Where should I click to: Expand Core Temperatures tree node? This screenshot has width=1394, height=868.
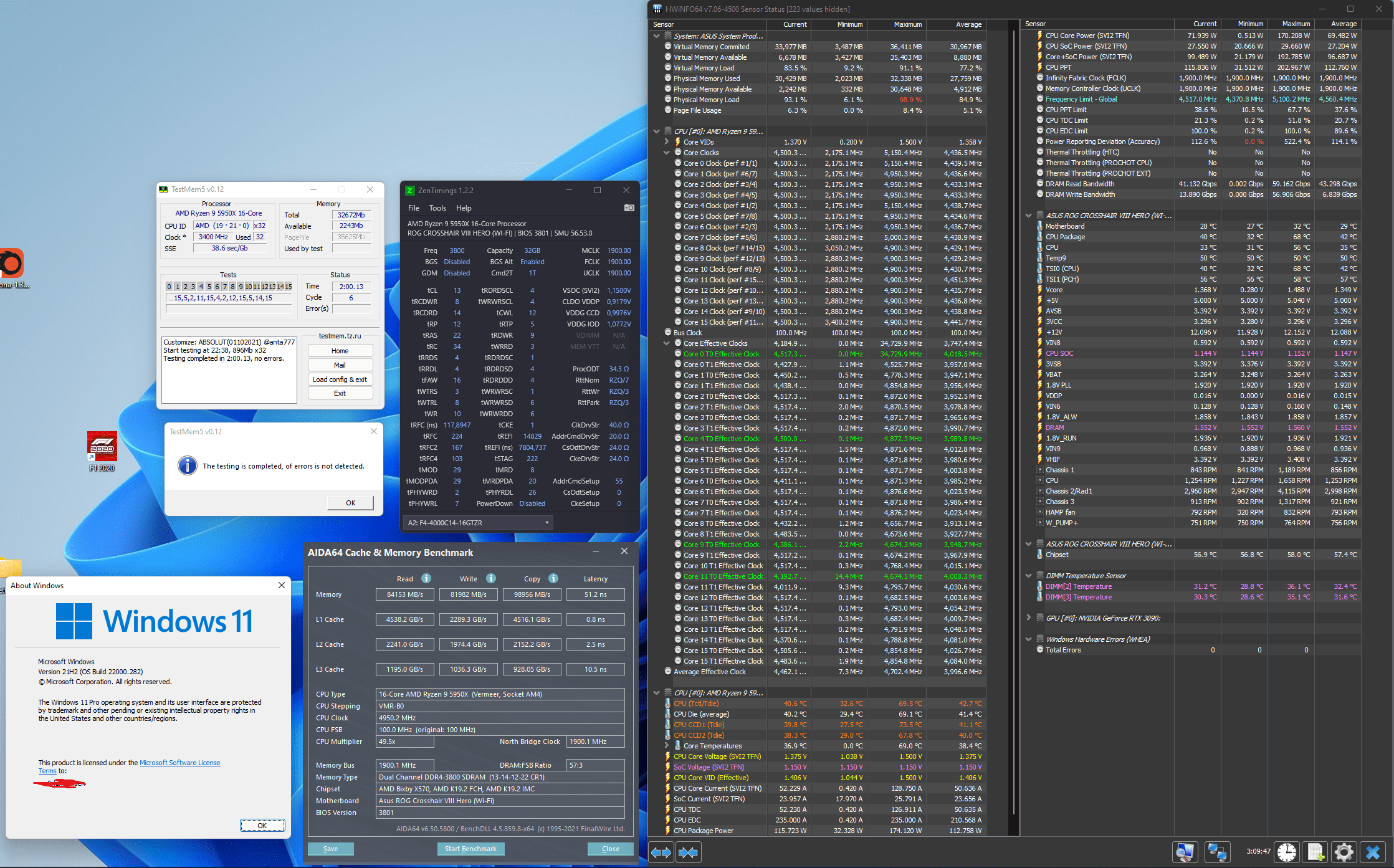point(666,746)
